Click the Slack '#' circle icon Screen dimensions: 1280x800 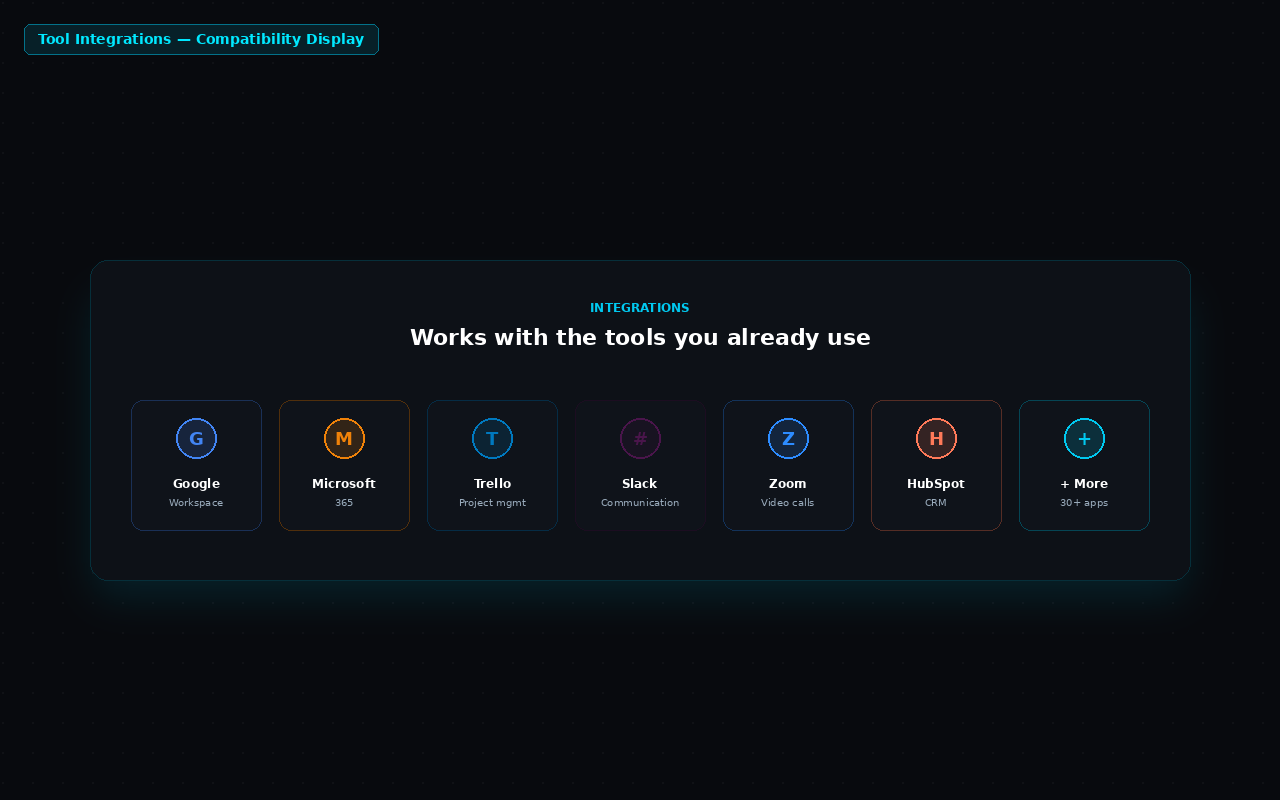click(x=640, y=439)
